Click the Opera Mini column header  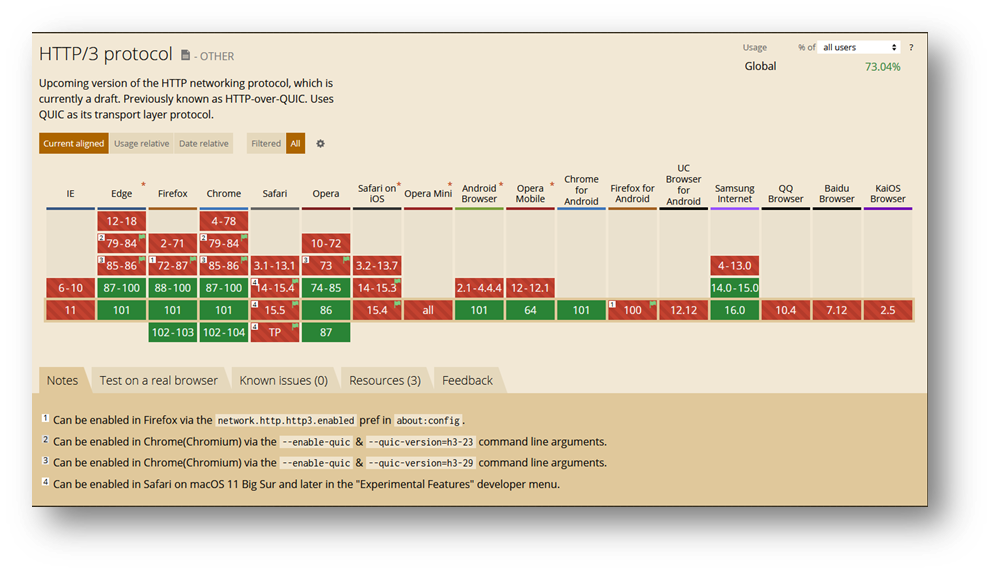coord(427,194)
